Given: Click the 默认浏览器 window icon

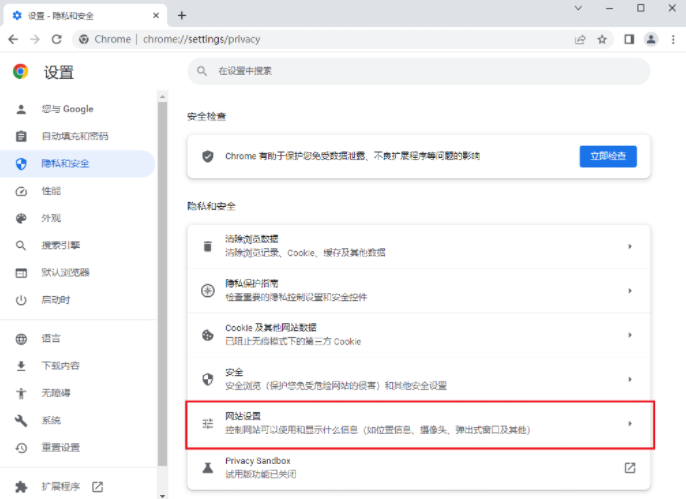Looking at the screenshot, I should pos(21,273).
